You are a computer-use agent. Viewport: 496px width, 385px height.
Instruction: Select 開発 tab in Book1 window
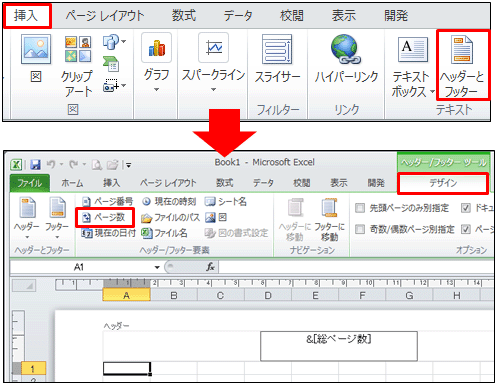(376, 183)
